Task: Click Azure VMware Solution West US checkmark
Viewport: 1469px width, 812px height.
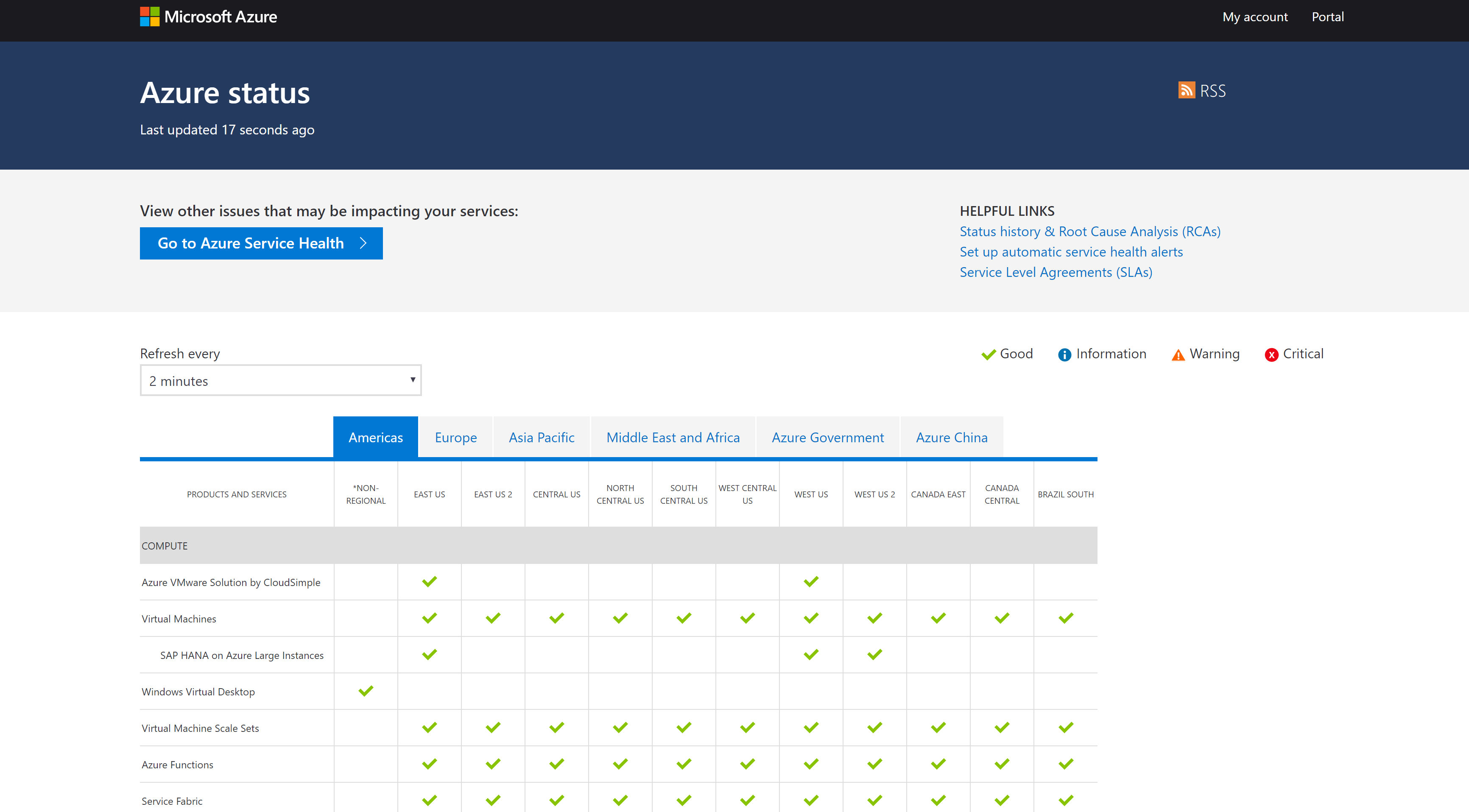Action: 811,582
